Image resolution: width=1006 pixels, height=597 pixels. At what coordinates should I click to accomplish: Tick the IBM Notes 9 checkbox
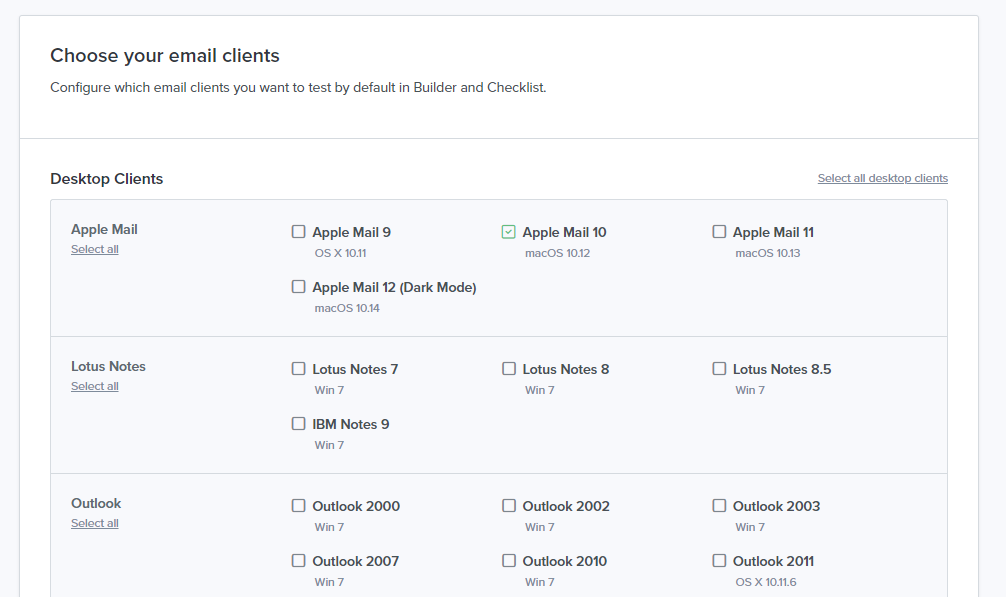click(x=298, y=424)
